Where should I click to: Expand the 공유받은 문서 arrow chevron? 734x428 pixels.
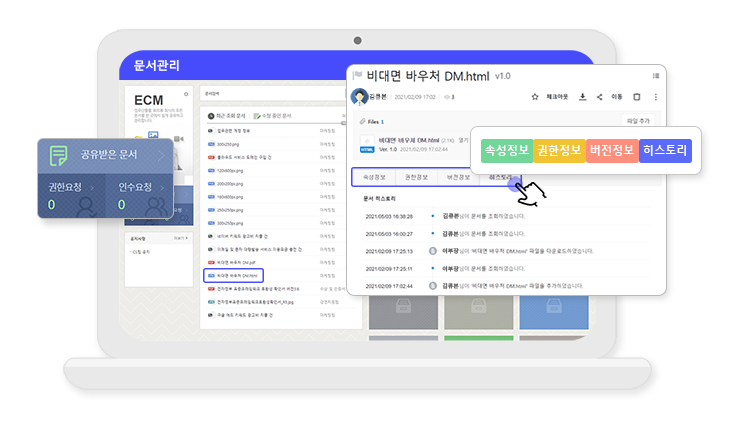[163, 155]
